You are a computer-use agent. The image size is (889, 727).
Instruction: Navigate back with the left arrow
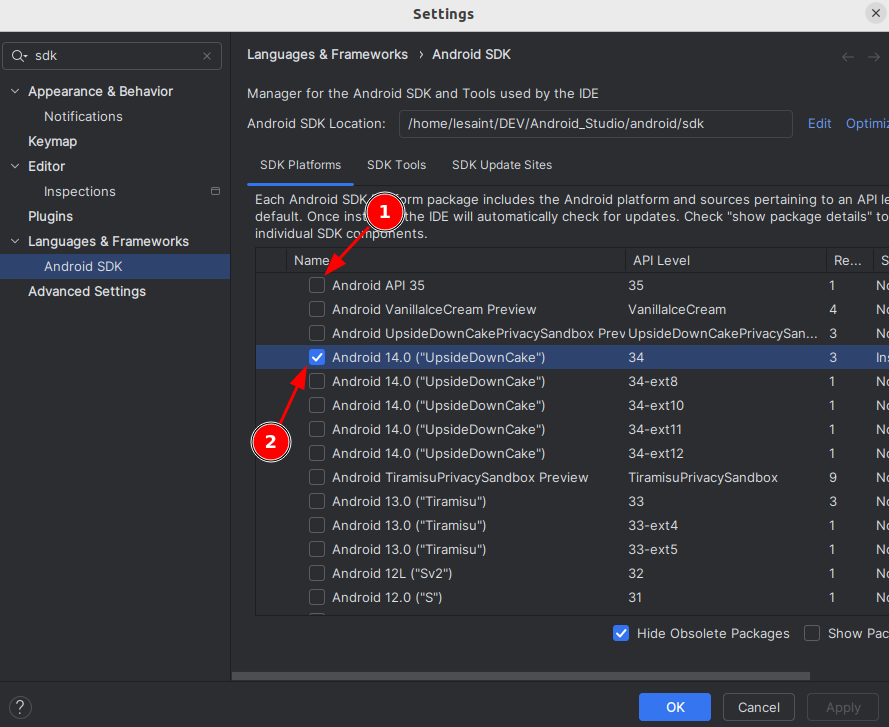(848, 57)
